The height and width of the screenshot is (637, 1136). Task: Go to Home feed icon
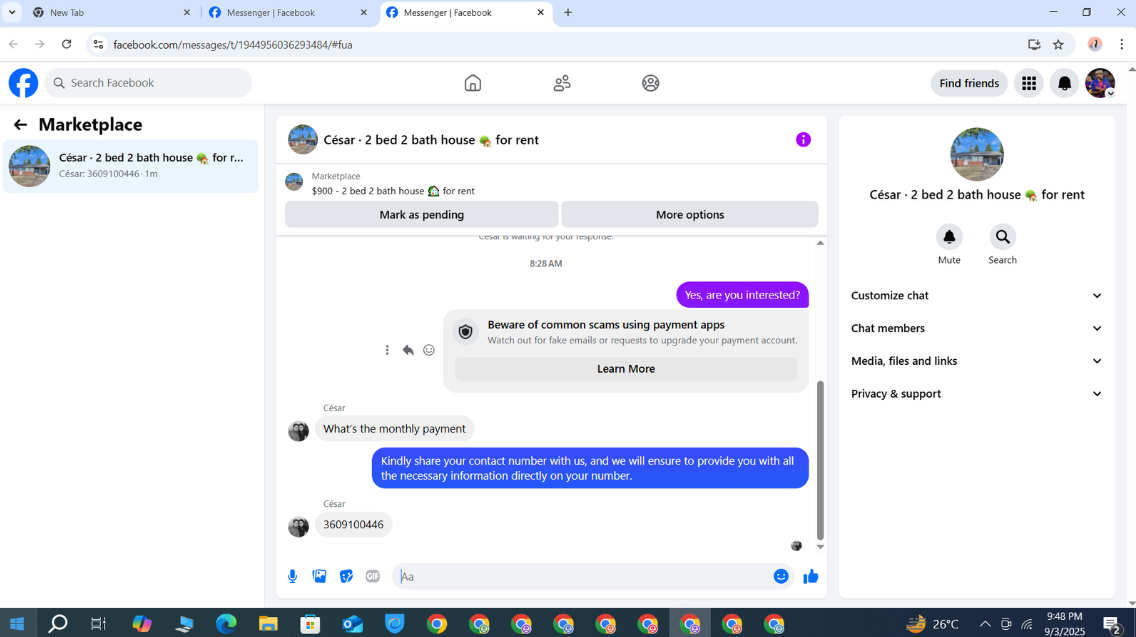[x=472, y=83]
